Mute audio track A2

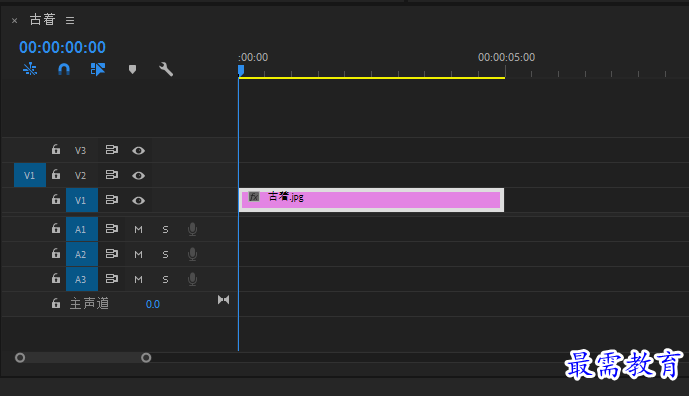click(138, 254)
